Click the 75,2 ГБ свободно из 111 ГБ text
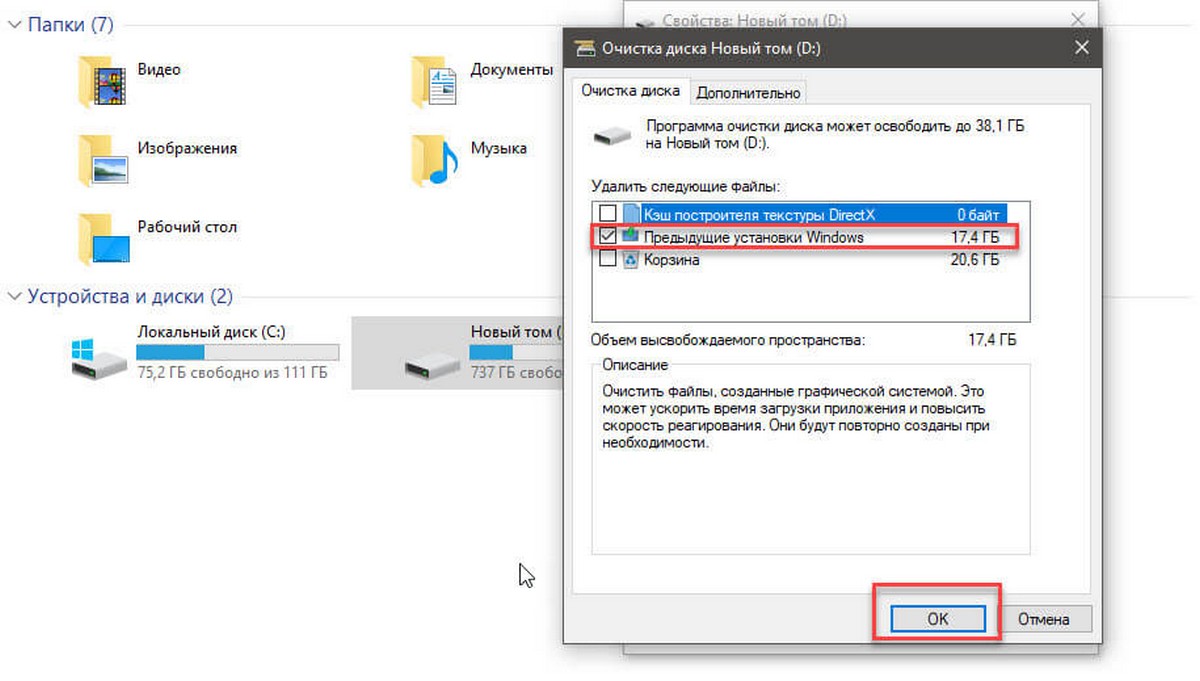The image size is (1200, 681). tap(231, 374)
